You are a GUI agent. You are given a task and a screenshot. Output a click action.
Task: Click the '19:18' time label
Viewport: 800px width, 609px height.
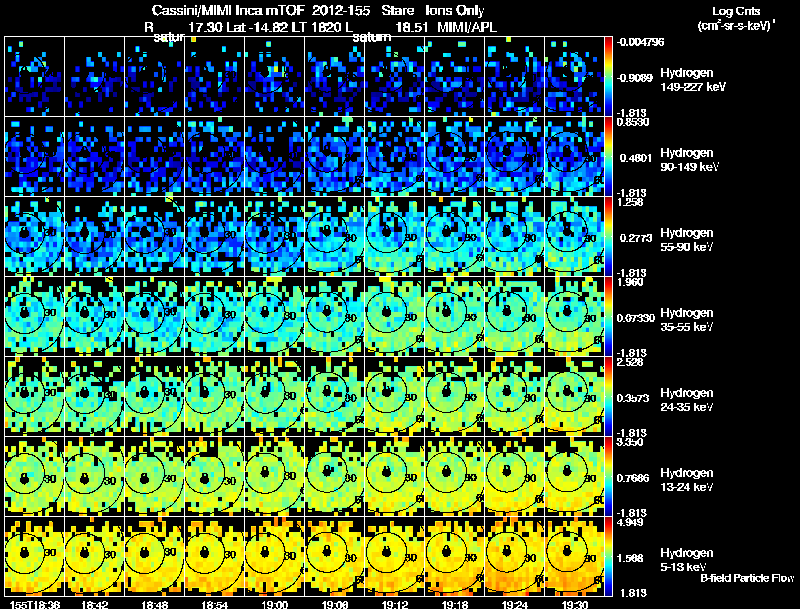click(x=455, y=604)
